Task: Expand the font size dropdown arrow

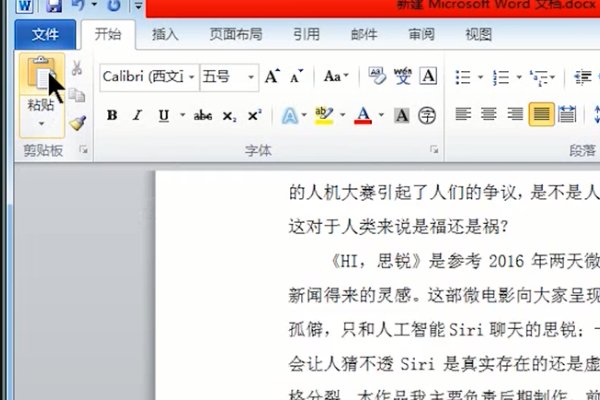Action: point(251,77)
